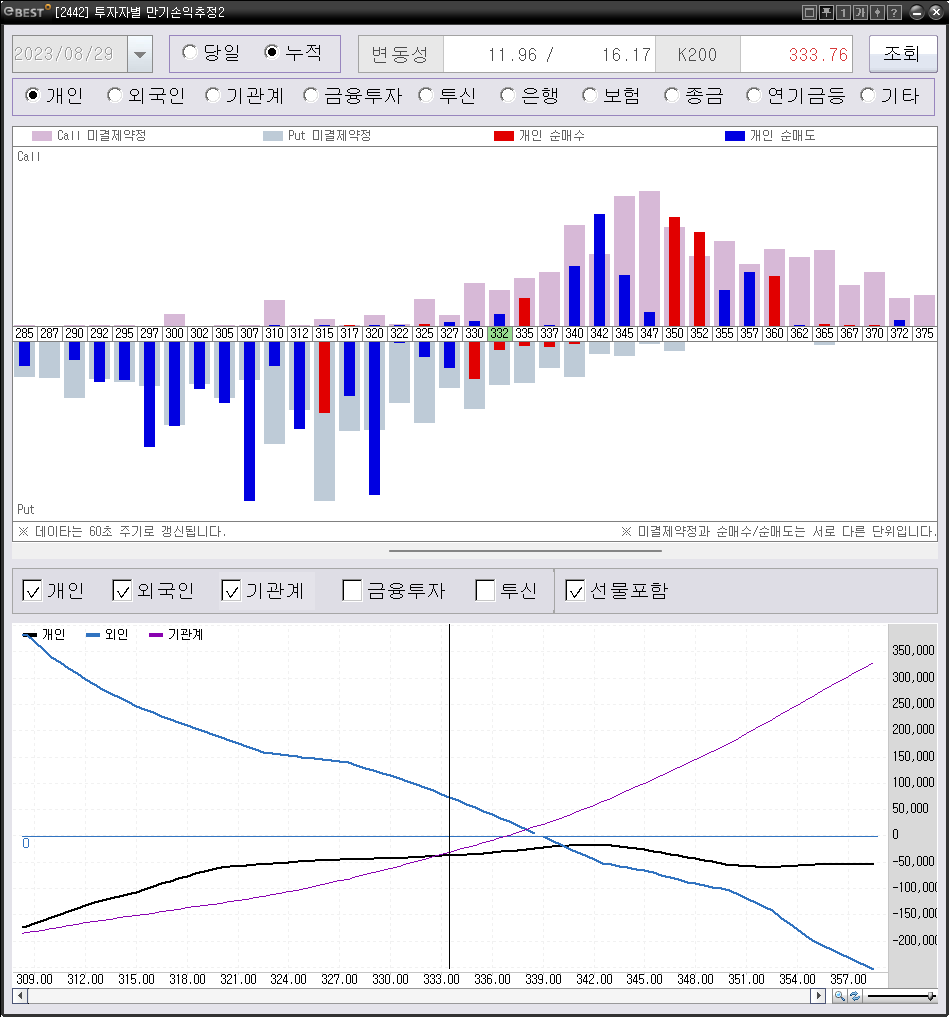Click the 기관계 legend in line chart
This screenshot has height=1017, width=949.
pos(176,634)
